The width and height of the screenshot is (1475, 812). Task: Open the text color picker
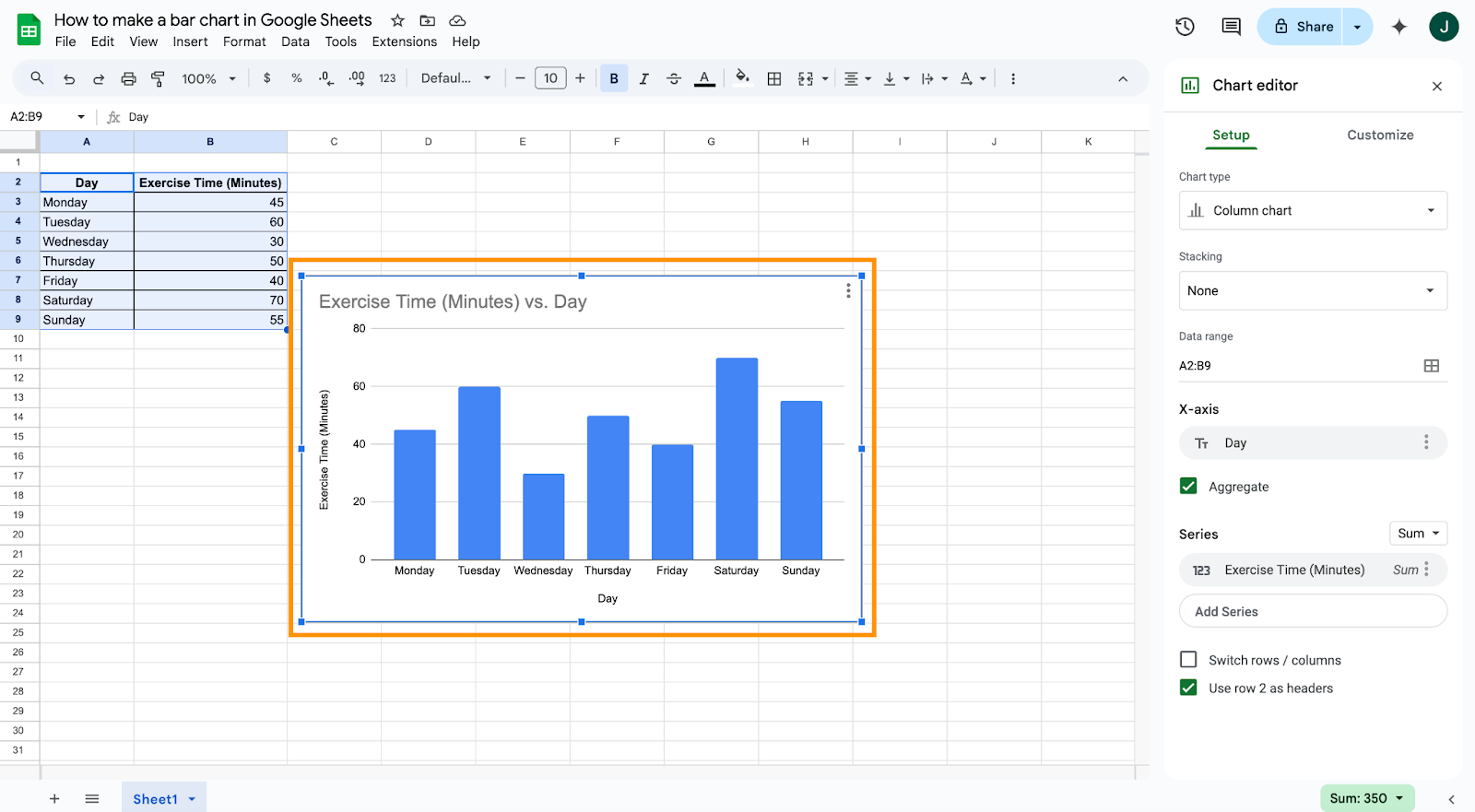(x=704, y=78)
